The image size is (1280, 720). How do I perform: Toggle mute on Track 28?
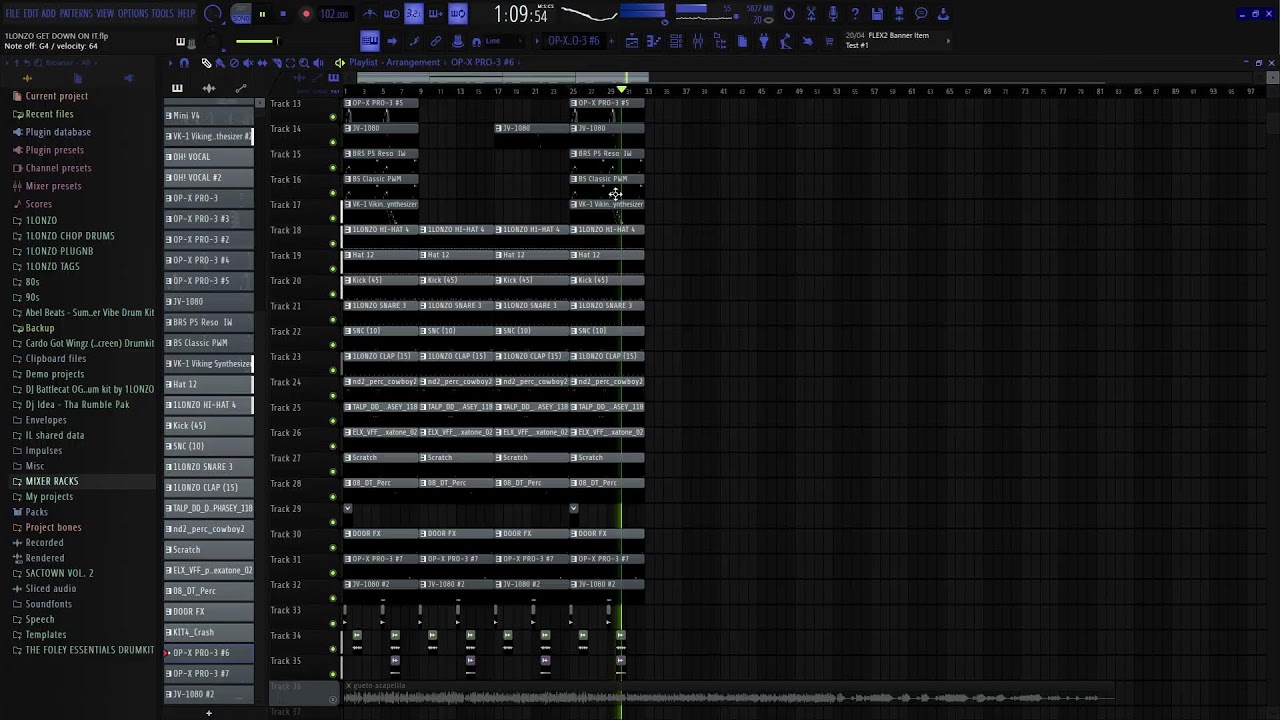[x=333, y=496]
